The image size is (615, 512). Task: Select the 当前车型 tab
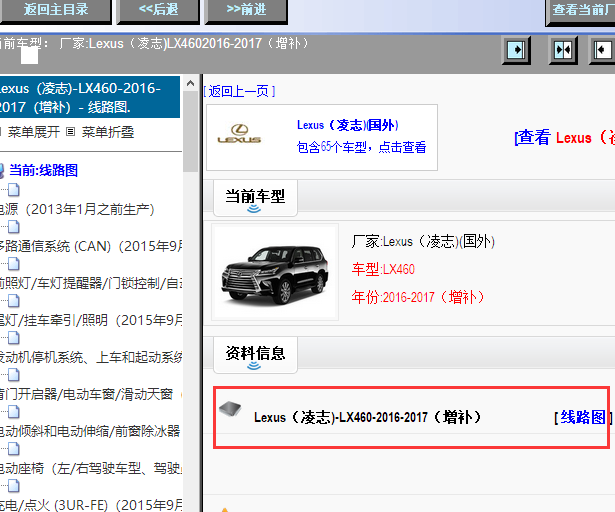255,198
